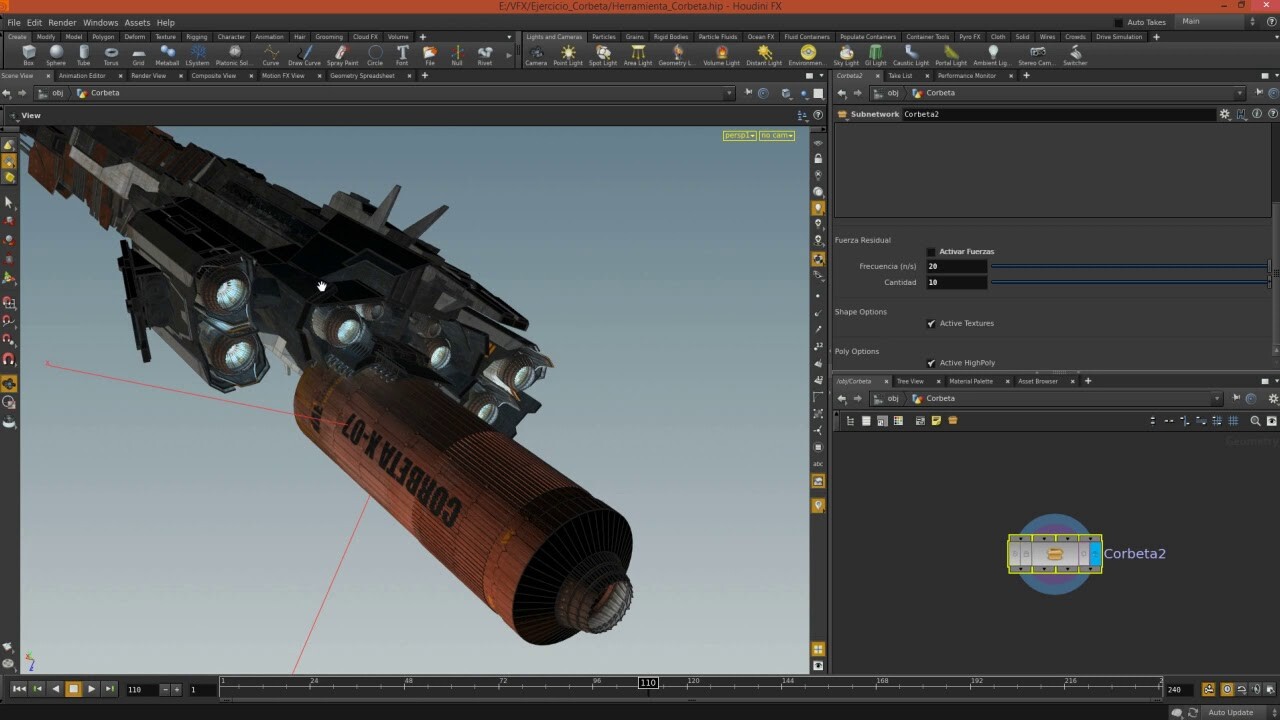Open the Windows menu
1280x720 pixels.
[100, 22]
